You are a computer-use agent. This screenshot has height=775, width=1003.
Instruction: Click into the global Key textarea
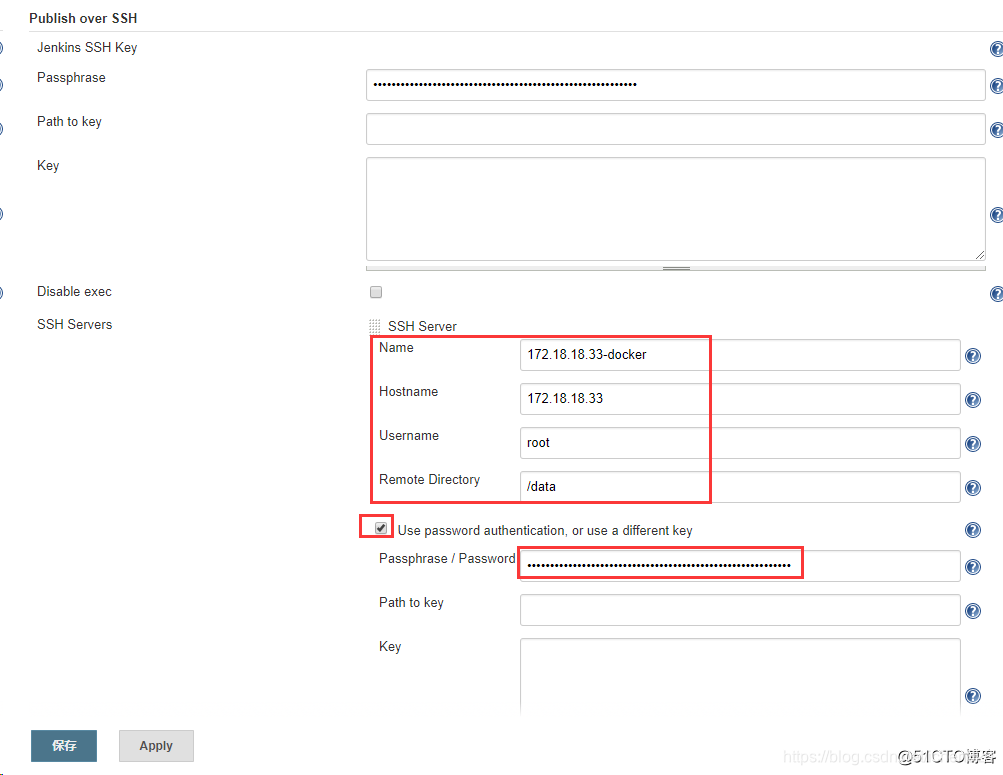tap(675, 209)
